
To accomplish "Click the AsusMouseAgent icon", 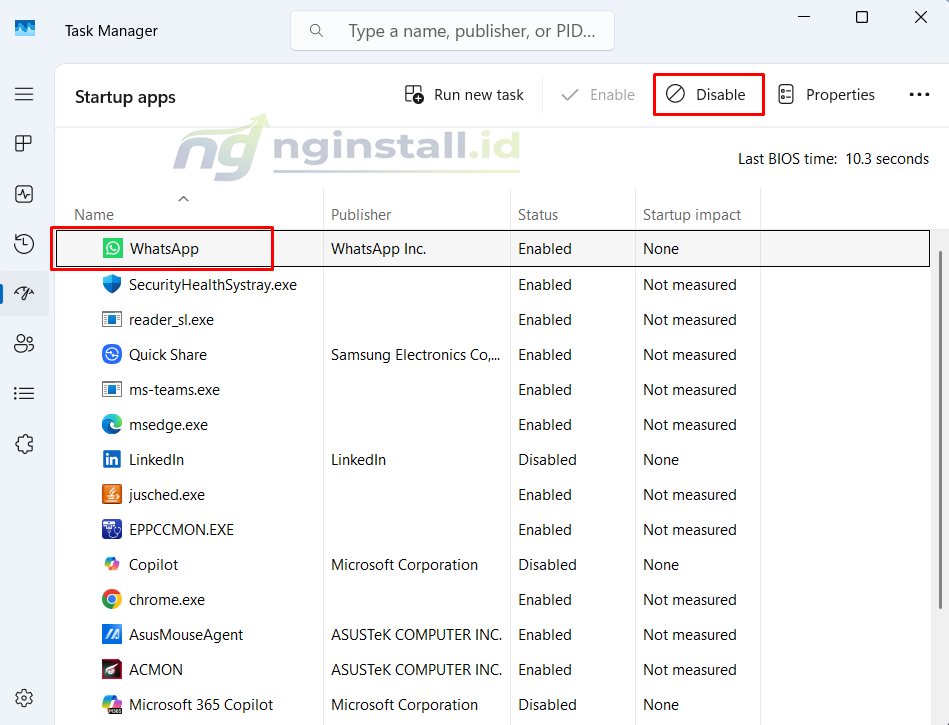I will [x=112, y=634].
